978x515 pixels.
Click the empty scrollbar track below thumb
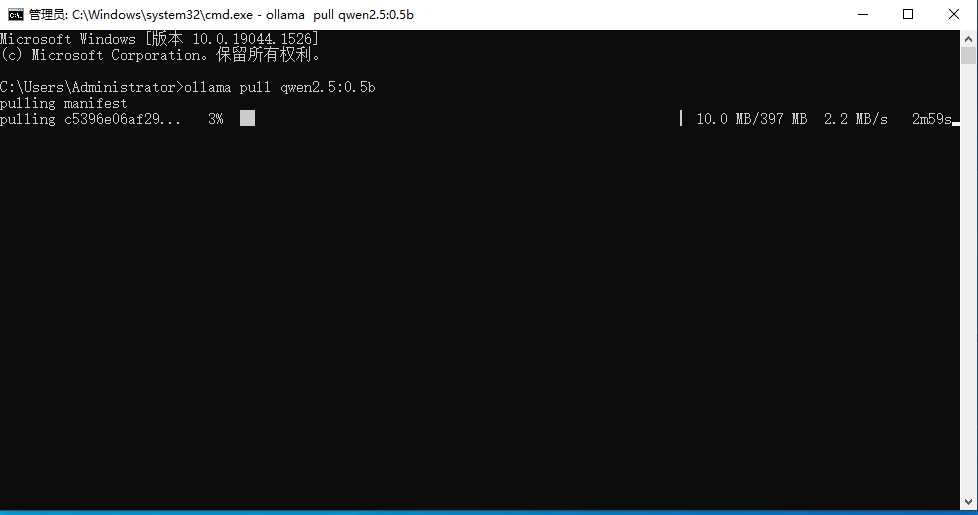pos(968,279)
